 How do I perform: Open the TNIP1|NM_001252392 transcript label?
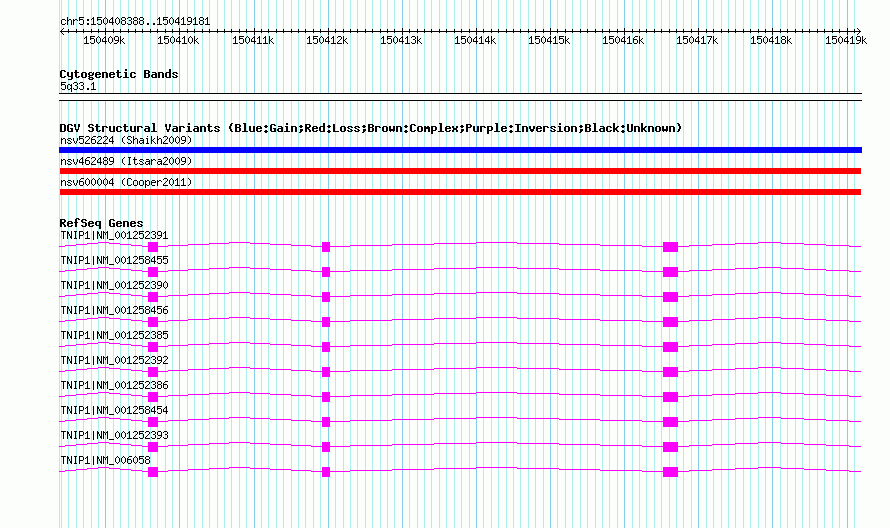(x=114, y=360)
